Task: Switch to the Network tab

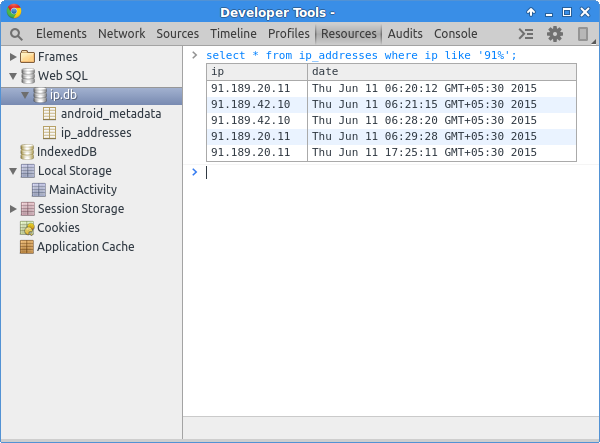Action: coord(122,34)
